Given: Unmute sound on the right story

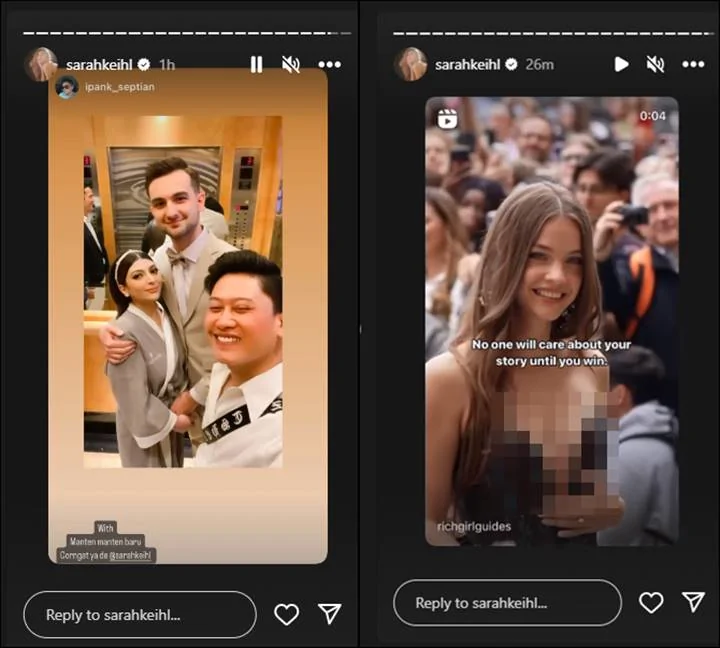Looking at the screenshot, I should 655,64.
